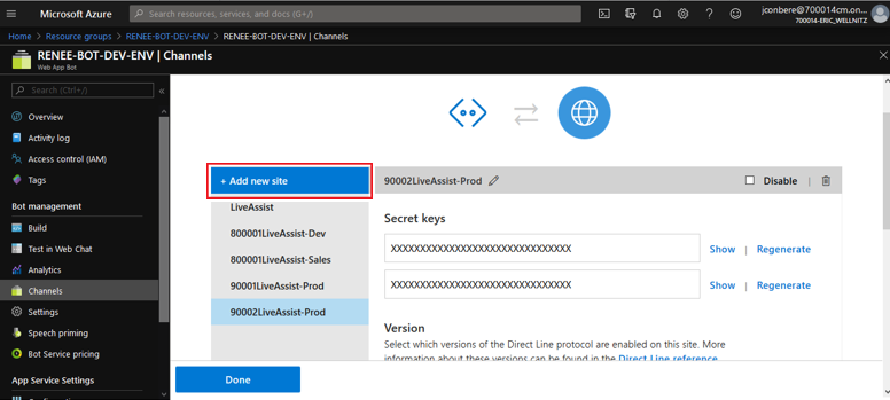Viewport: 890px width, 400px height.
Task: Click the bot icon in channel header
Action: (468, 112)
